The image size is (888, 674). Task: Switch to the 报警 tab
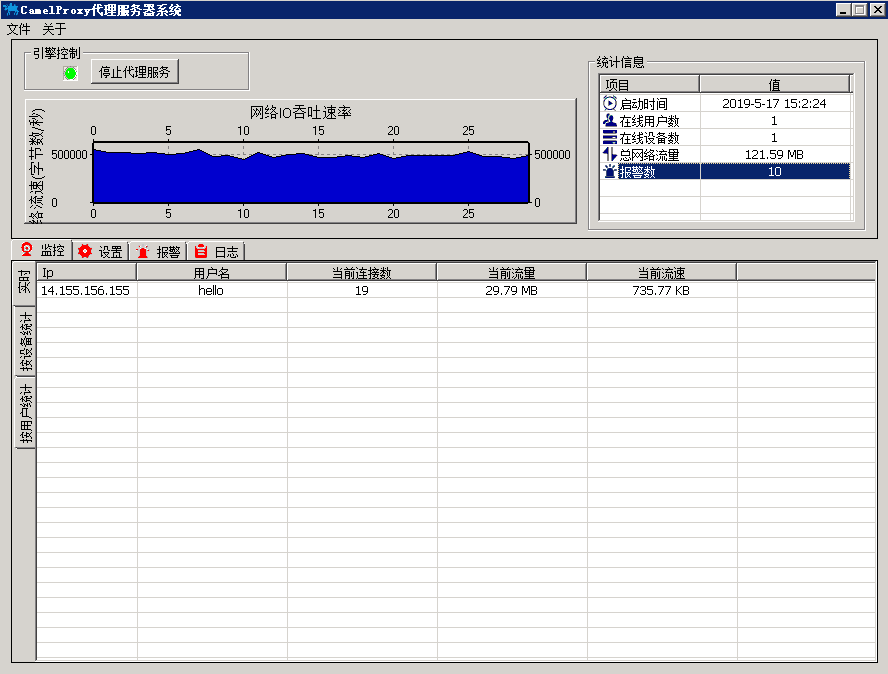pos(159,252)
